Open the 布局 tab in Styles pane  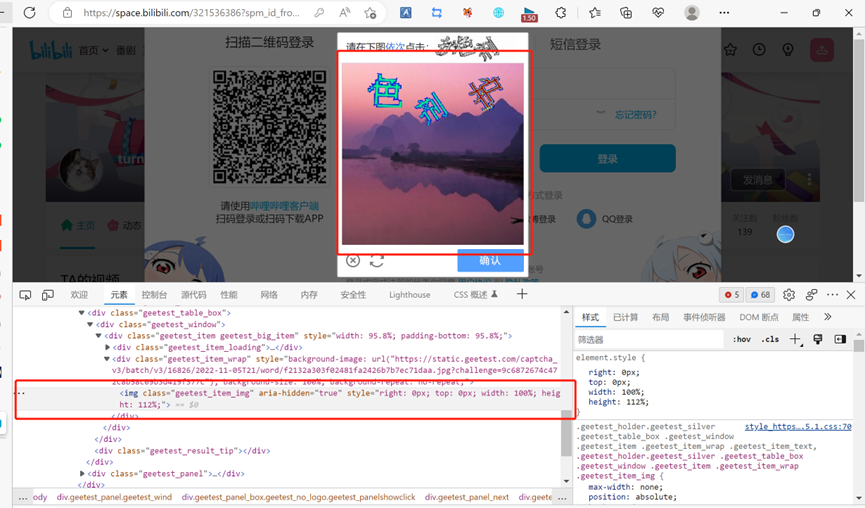point(660,317)
